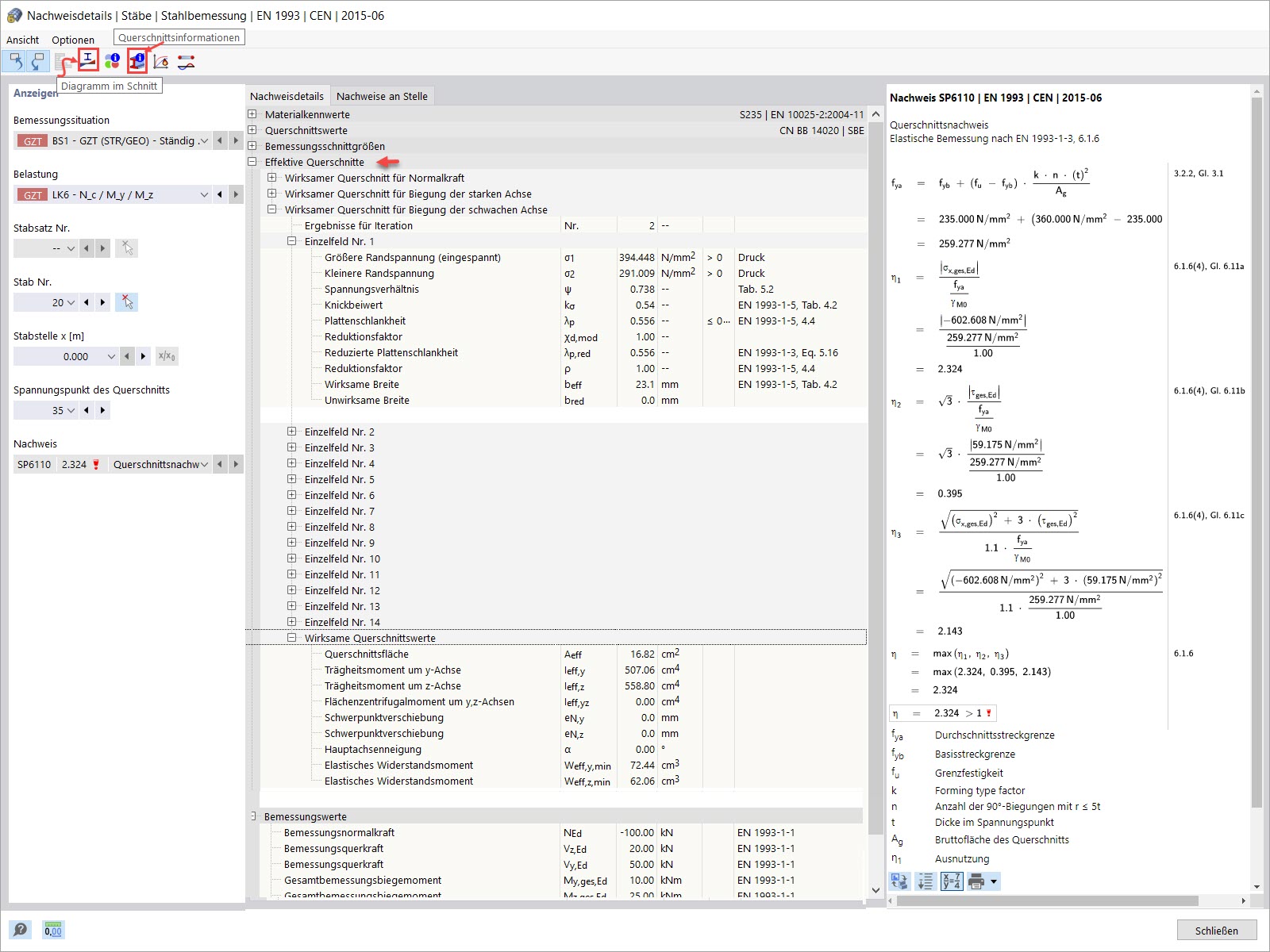Click the member with wave diagram icon
The height and width of the screenshot is (952, 1270).
tap(186, 61)
